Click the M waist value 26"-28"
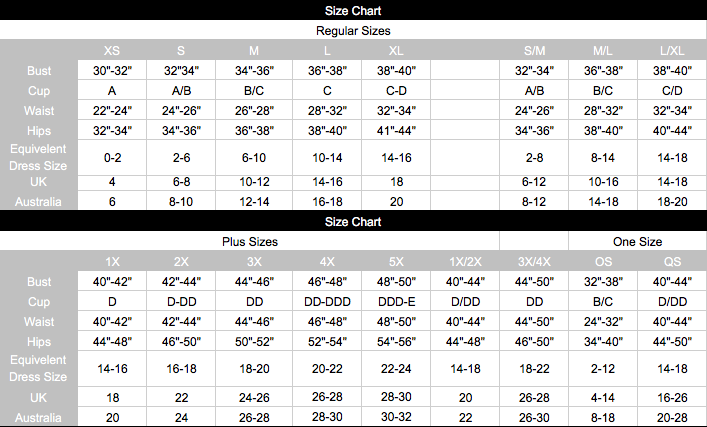Image resolution: width=707 pixels, height=427 pixels. click(254, 110)
